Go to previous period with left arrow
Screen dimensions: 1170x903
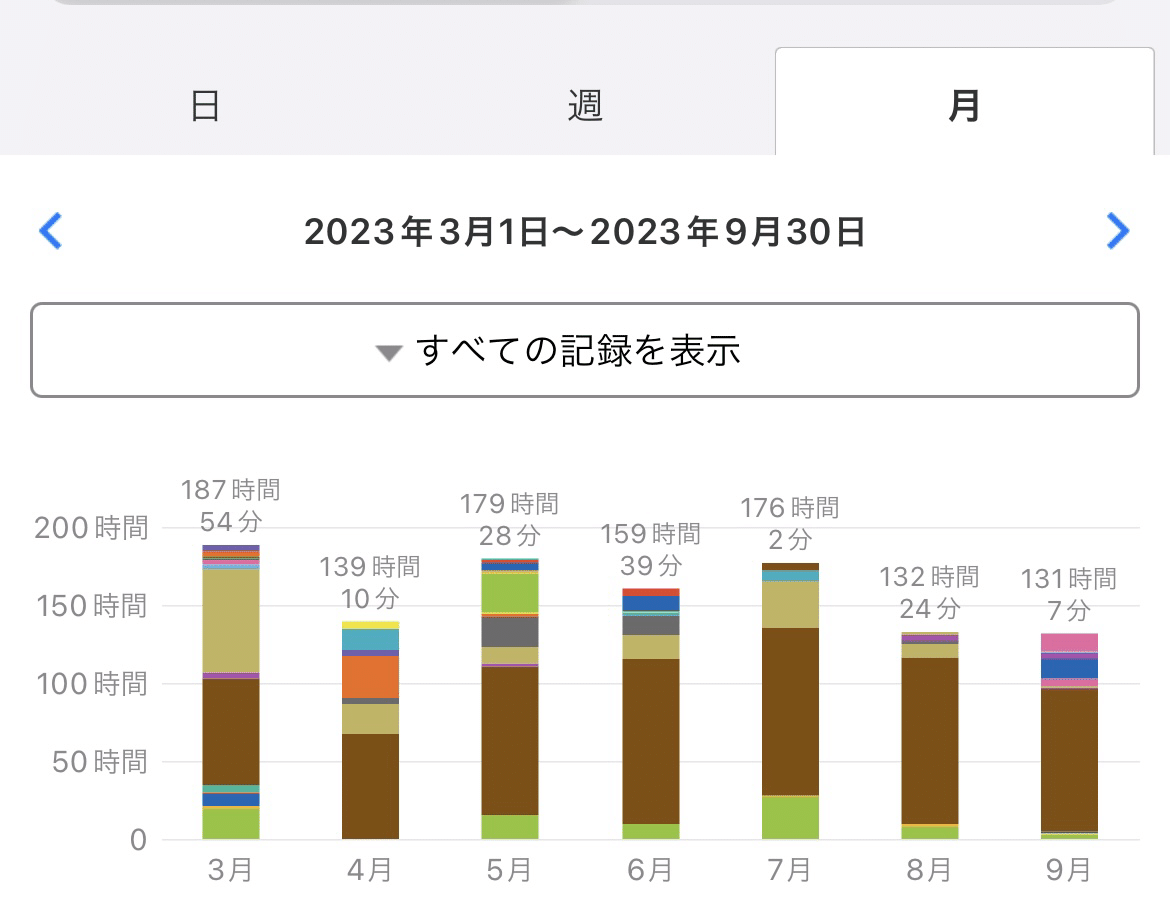click(50, 231)
